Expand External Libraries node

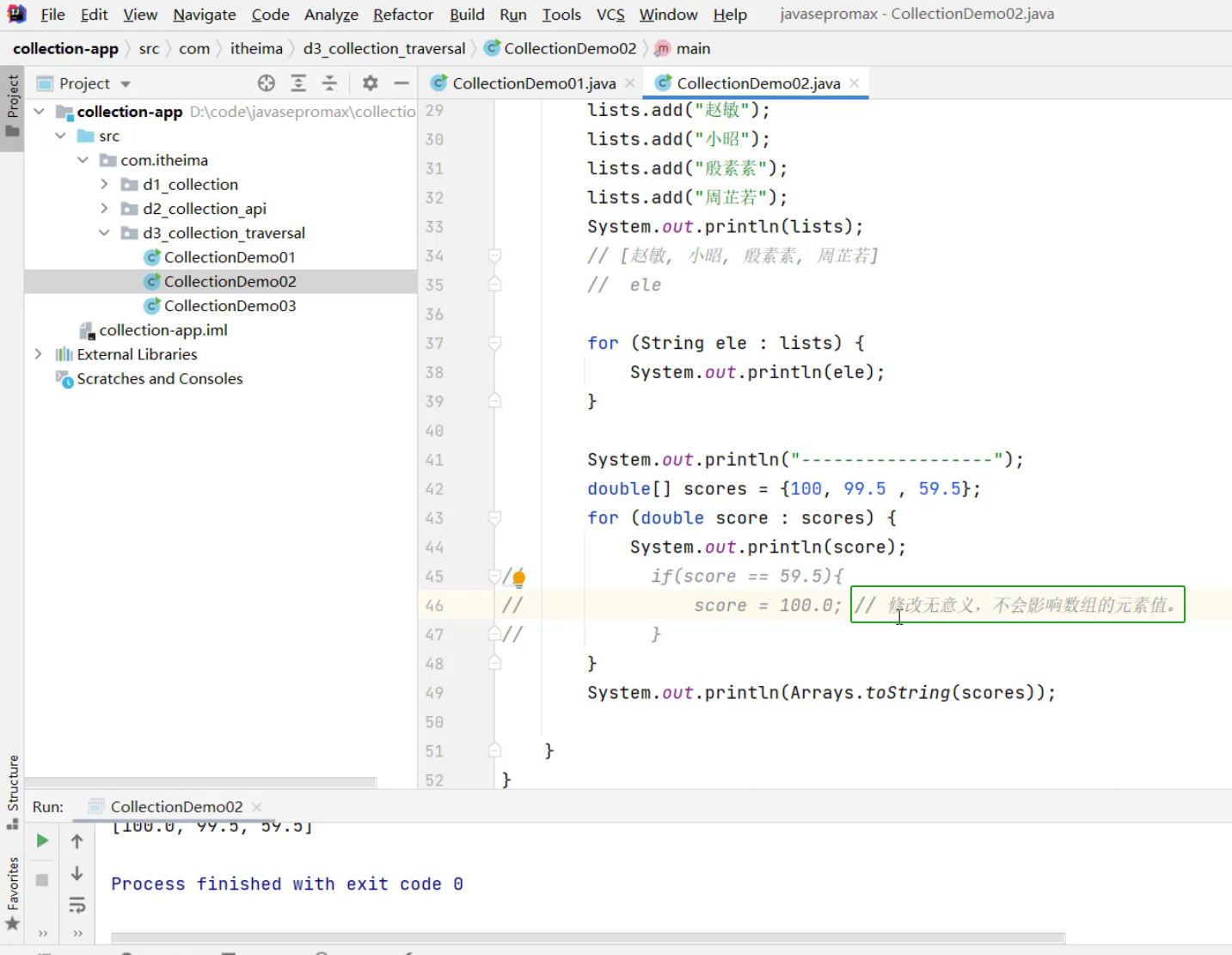(38, 354)
